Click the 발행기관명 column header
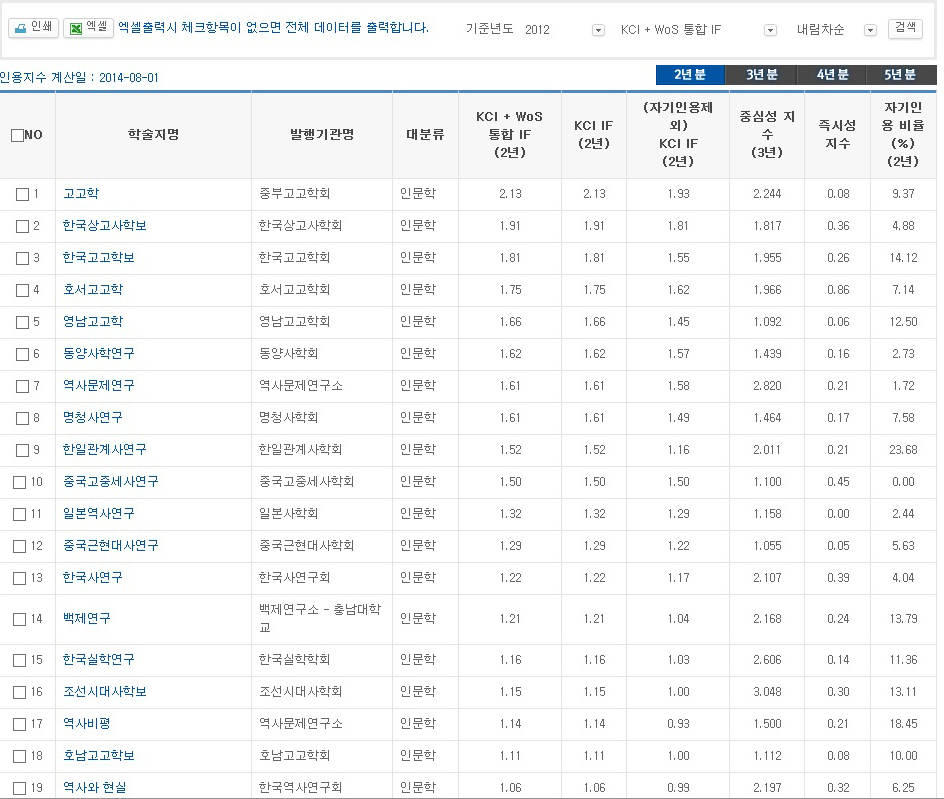This screenshot has height=799, width=944. pyautogui.click(x=322, y=134)
